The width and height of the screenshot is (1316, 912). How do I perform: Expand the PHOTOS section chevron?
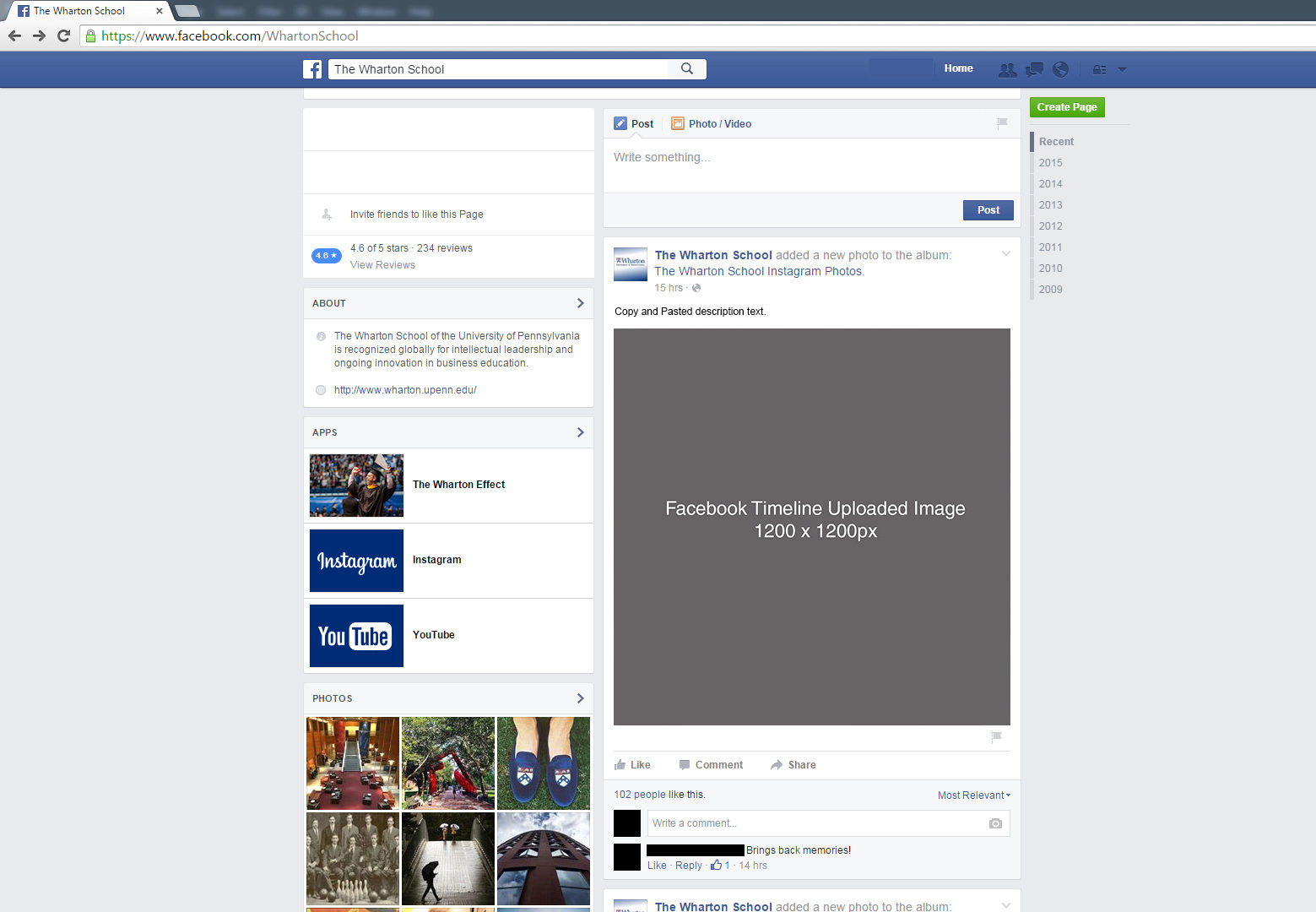pos(580,698)
